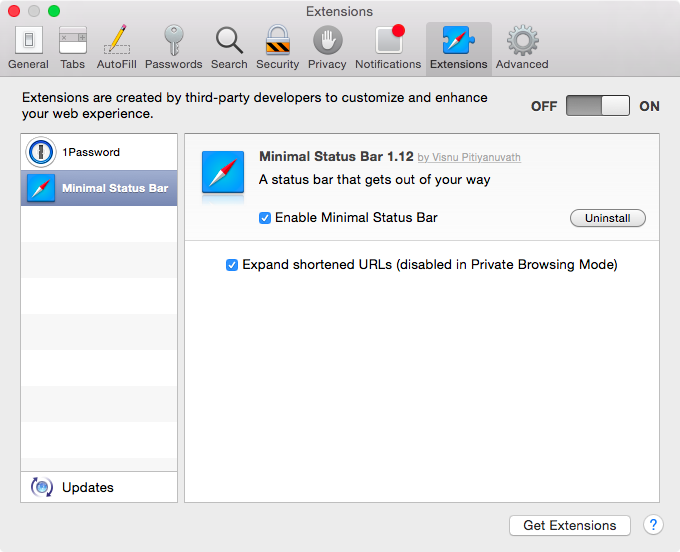Uncheck Expand shortened URLs option
The height and width of the screenshot is (552, 680).
tap(232, 265)
